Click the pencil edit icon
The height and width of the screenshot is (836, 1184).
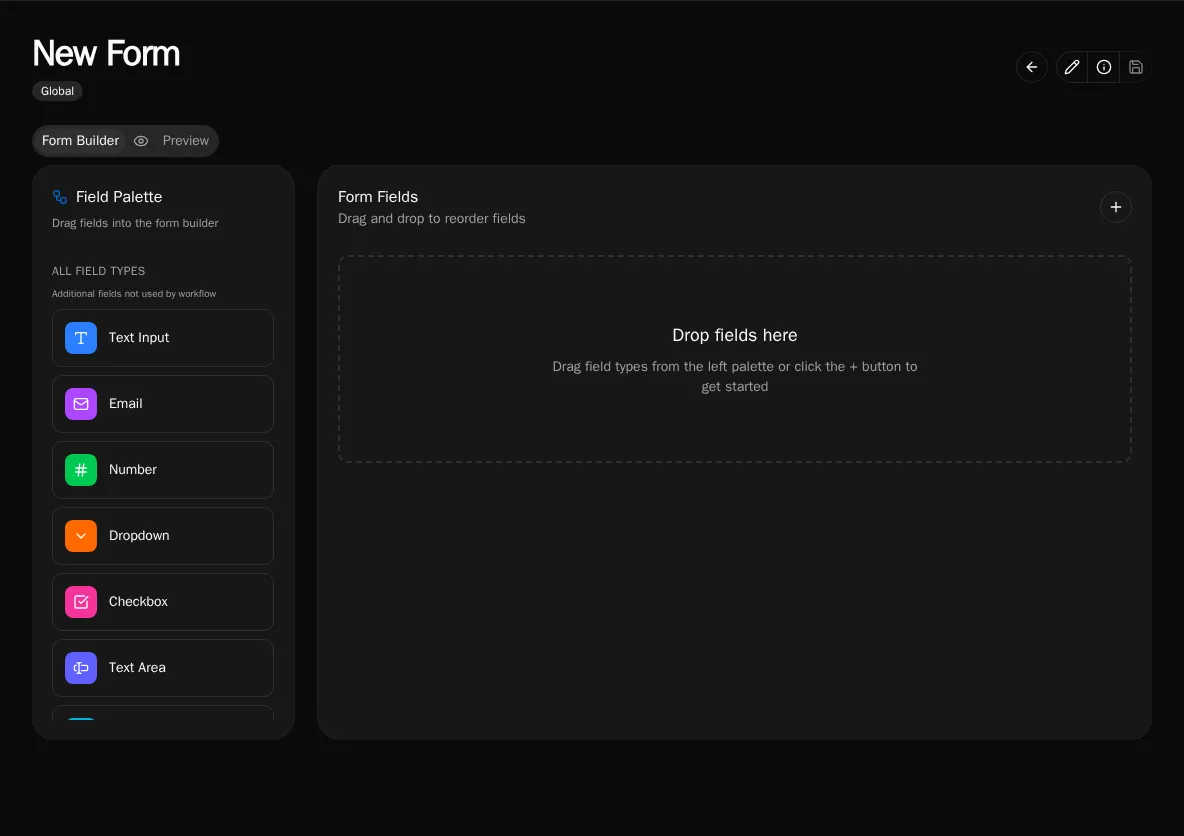[x=1071, y=67]
